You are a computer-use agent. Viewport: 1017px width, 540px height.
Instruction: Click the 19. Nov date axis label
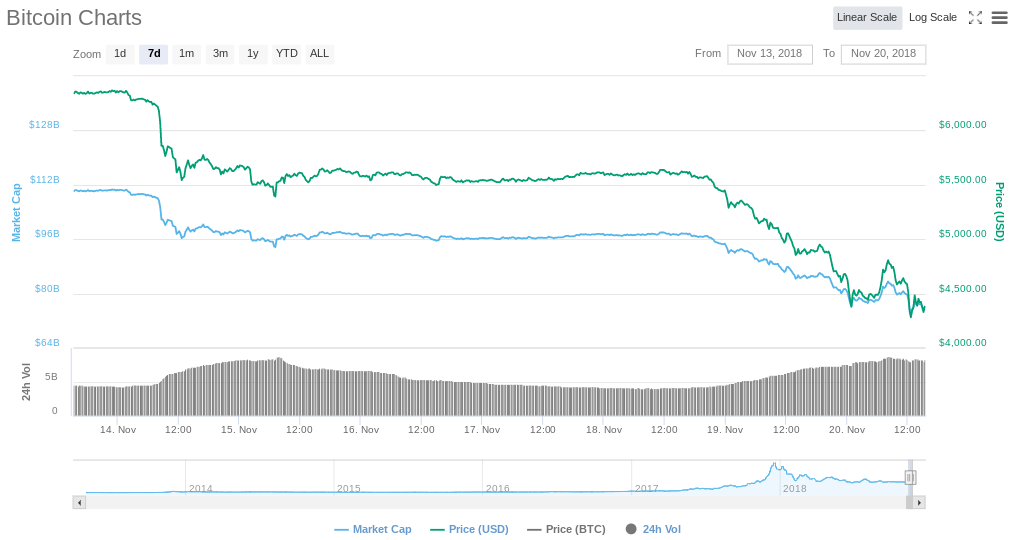pyautogui.click(x=725, y=430)
